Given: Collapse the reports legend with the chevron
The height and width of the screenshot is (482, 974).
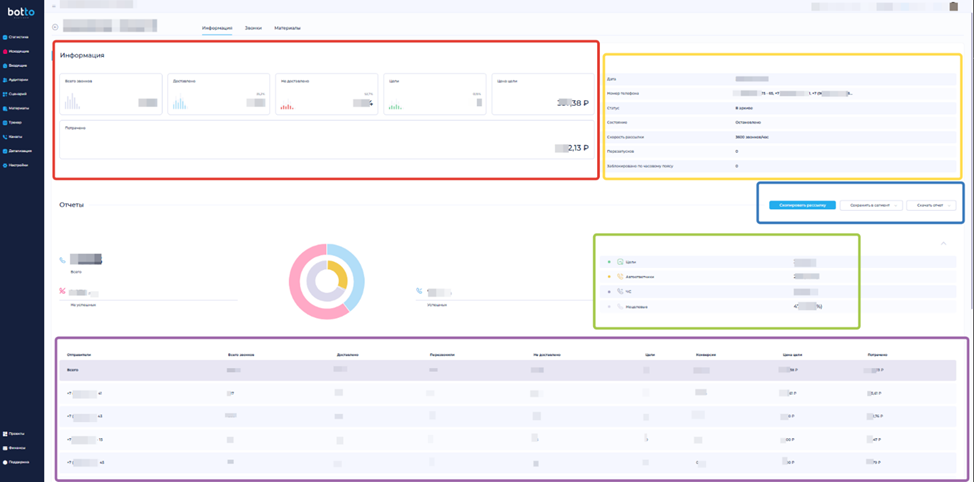Looking at the screenshot, I should [941, 243].
